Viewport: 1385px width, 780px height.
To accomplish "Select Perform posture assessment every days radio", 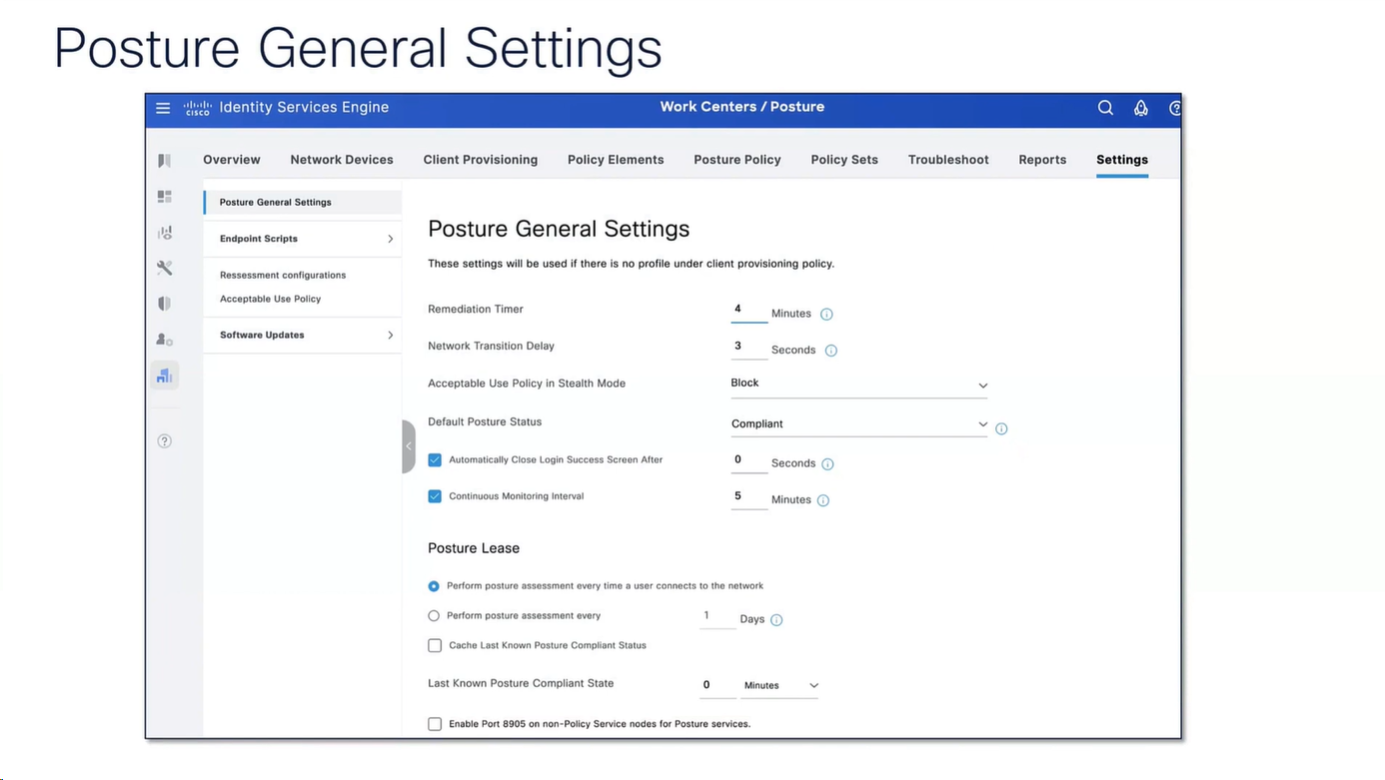I will (434, 616).
